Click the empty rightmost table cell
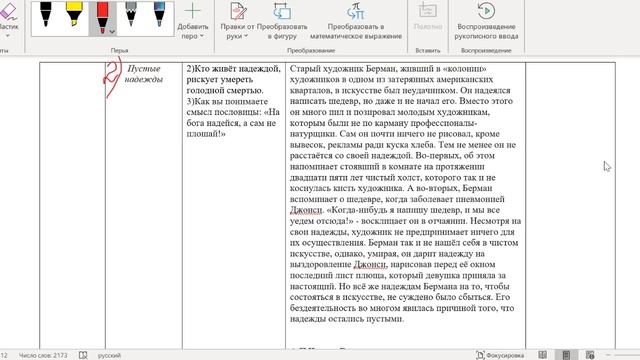This screenshot has width=640, height=360. (570, 205)
